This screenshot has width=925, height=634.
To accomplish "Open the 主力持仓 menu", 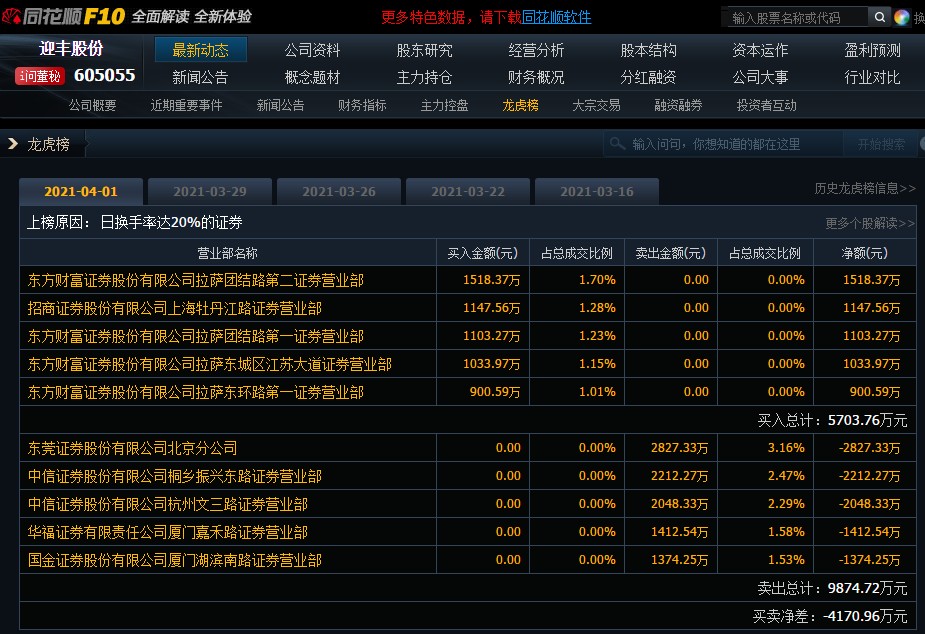I will point(425,77).
